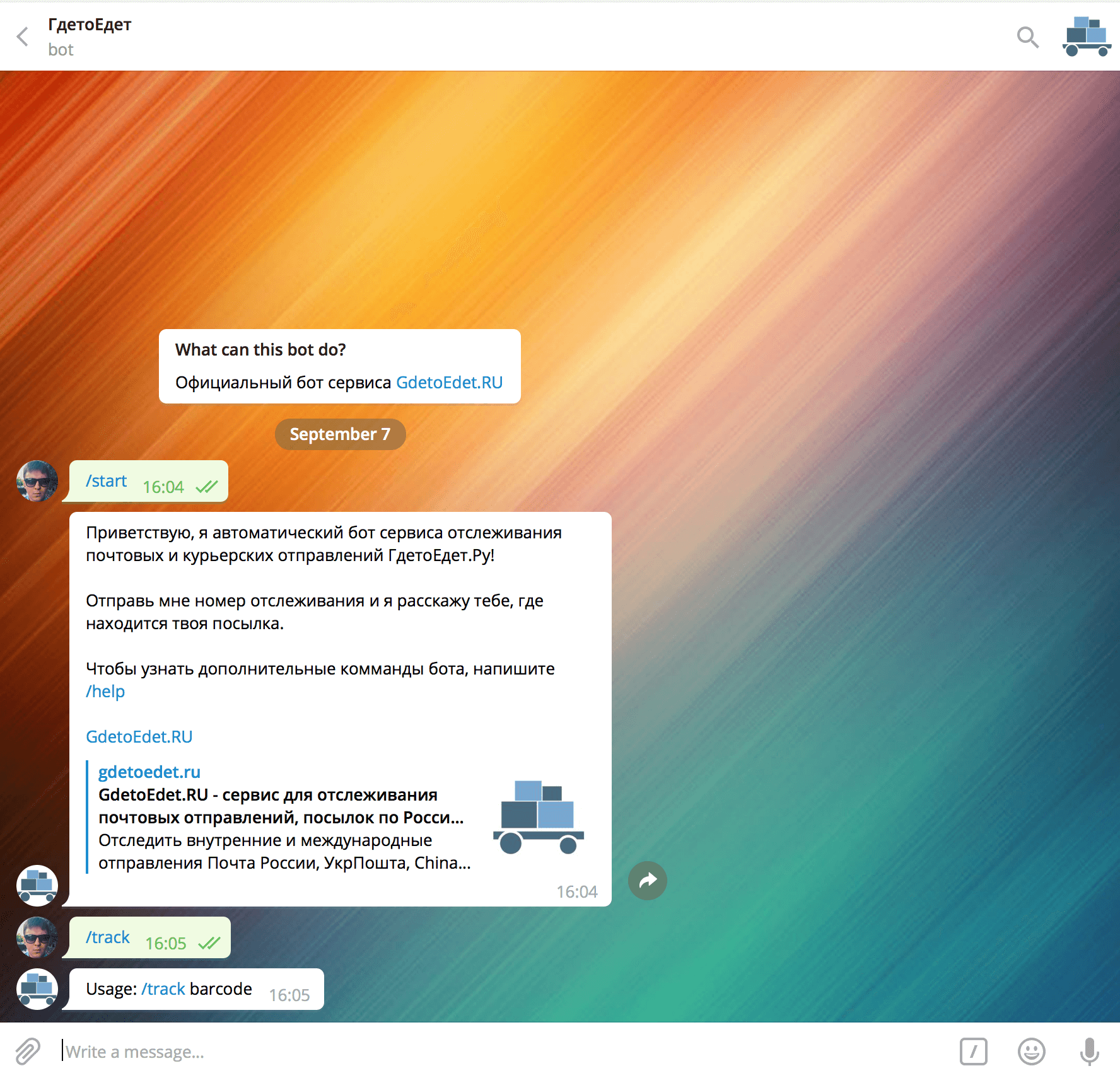Click the user avatar beside /start message
This screenshot has height=1078, width=1120.
pos(37,481)
